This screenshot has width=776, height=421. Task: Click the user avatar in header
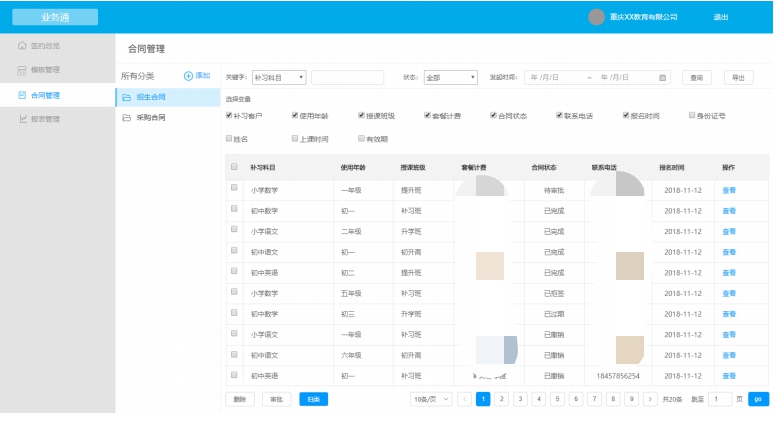coord(597,17)
